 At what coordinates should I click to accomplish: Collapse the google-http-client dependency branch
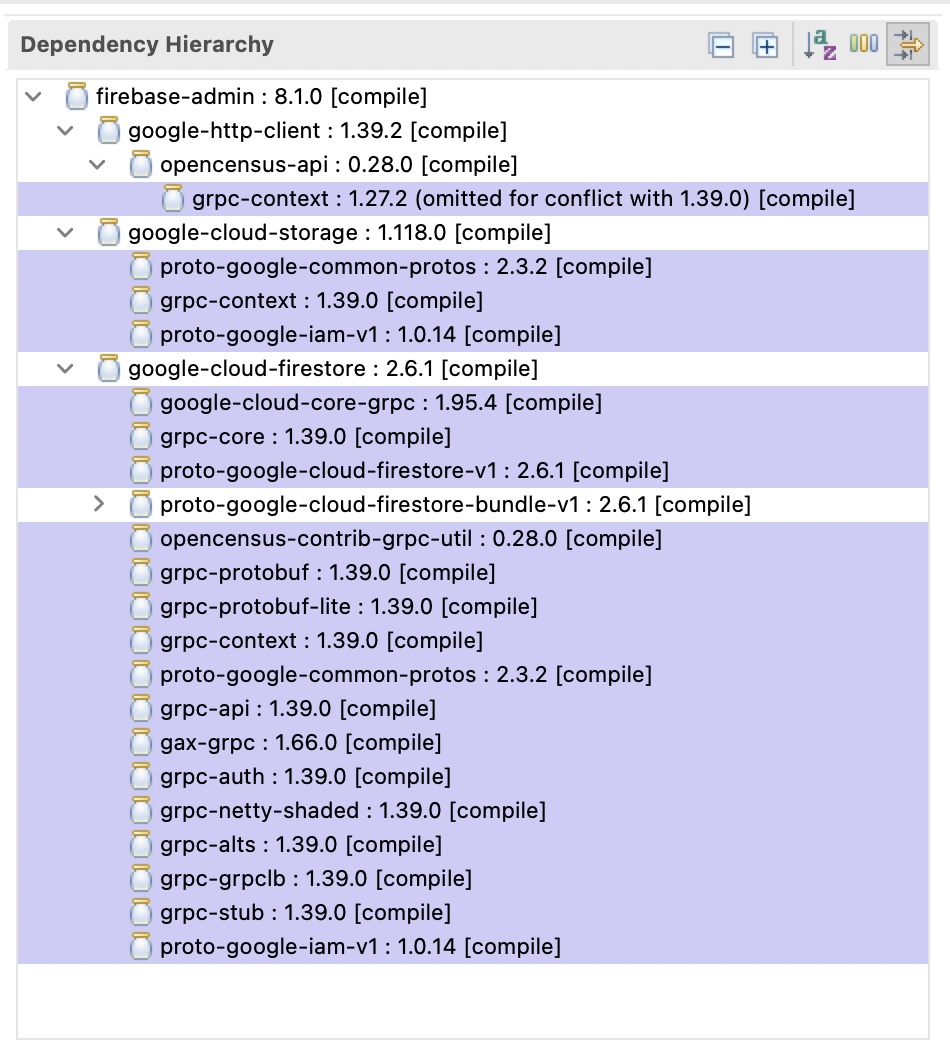65,130
